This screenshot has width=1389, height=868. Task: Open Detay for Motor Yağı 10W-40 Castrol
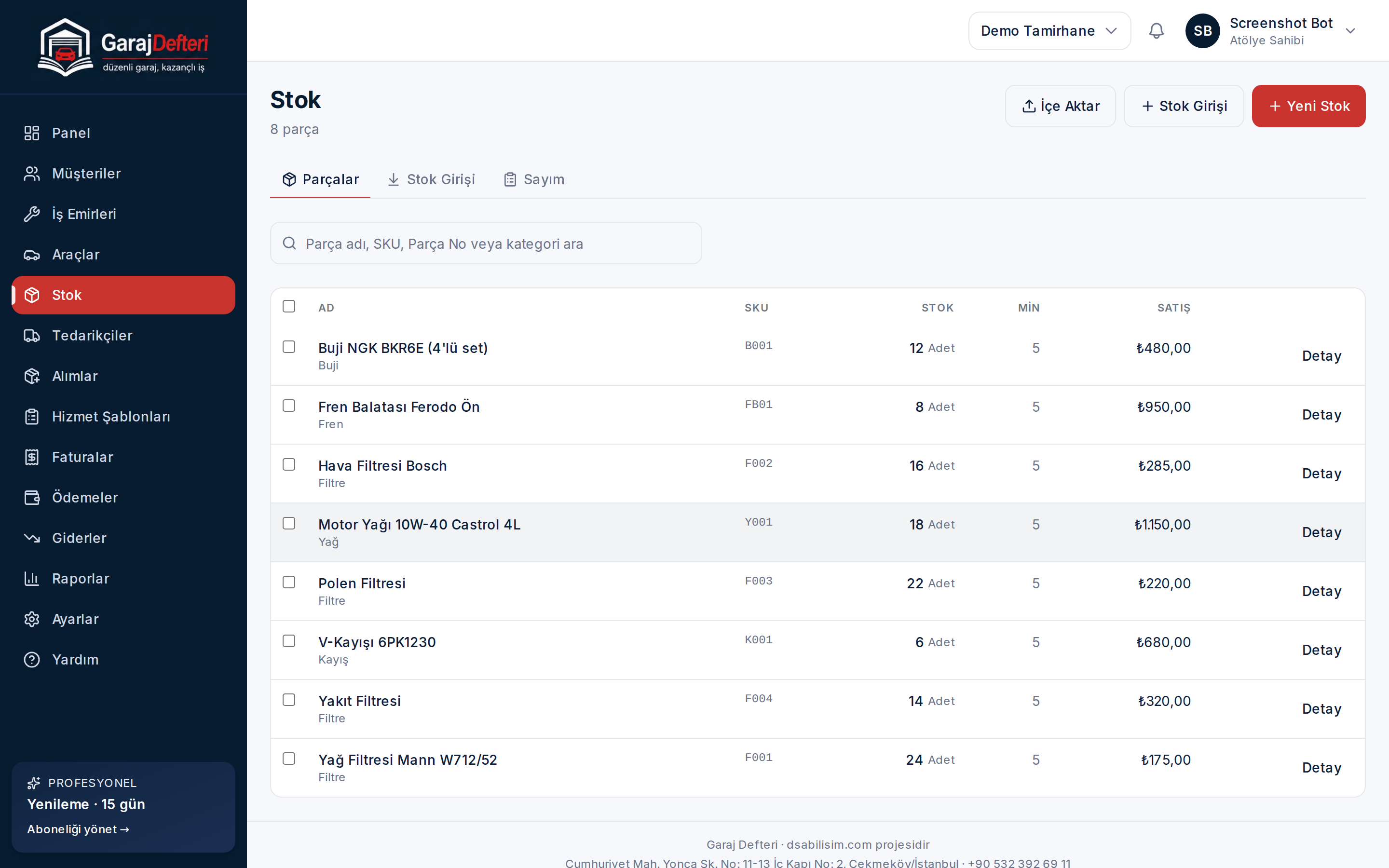tap(1321, 533)
